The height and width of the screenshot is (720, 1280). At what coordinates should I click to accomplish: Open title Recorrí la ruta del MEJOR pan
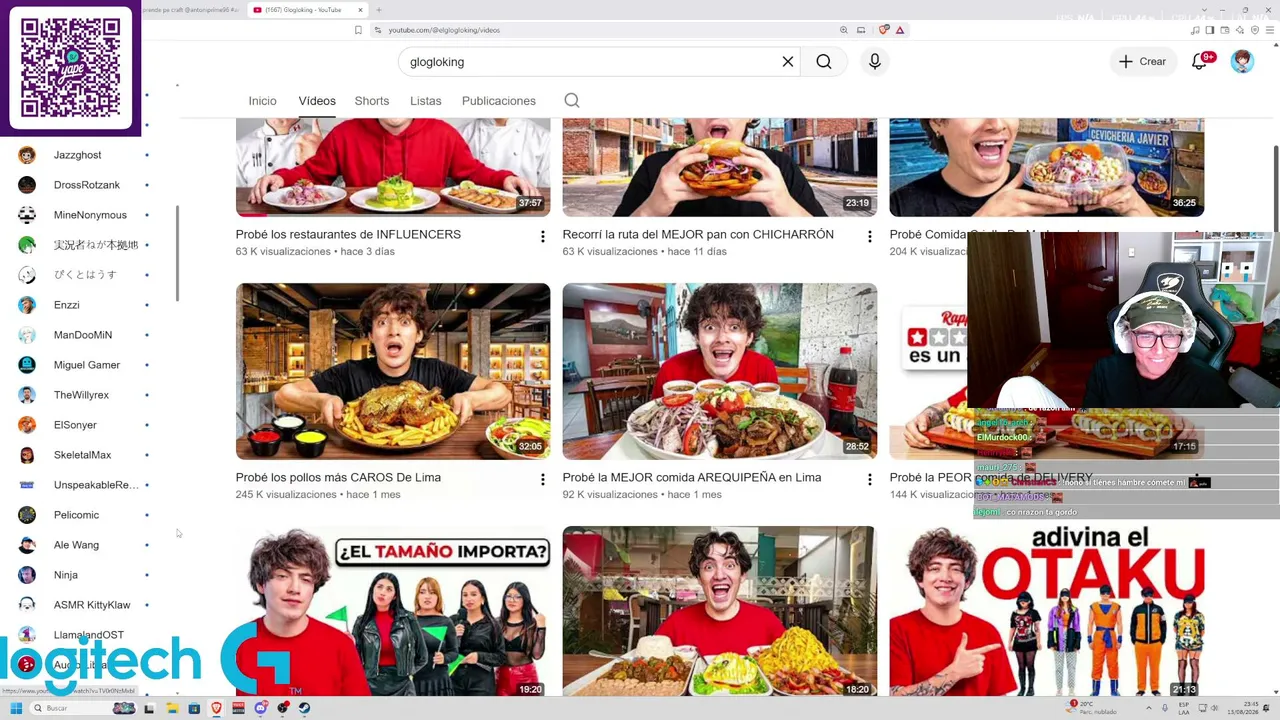[x=698, y=234]
